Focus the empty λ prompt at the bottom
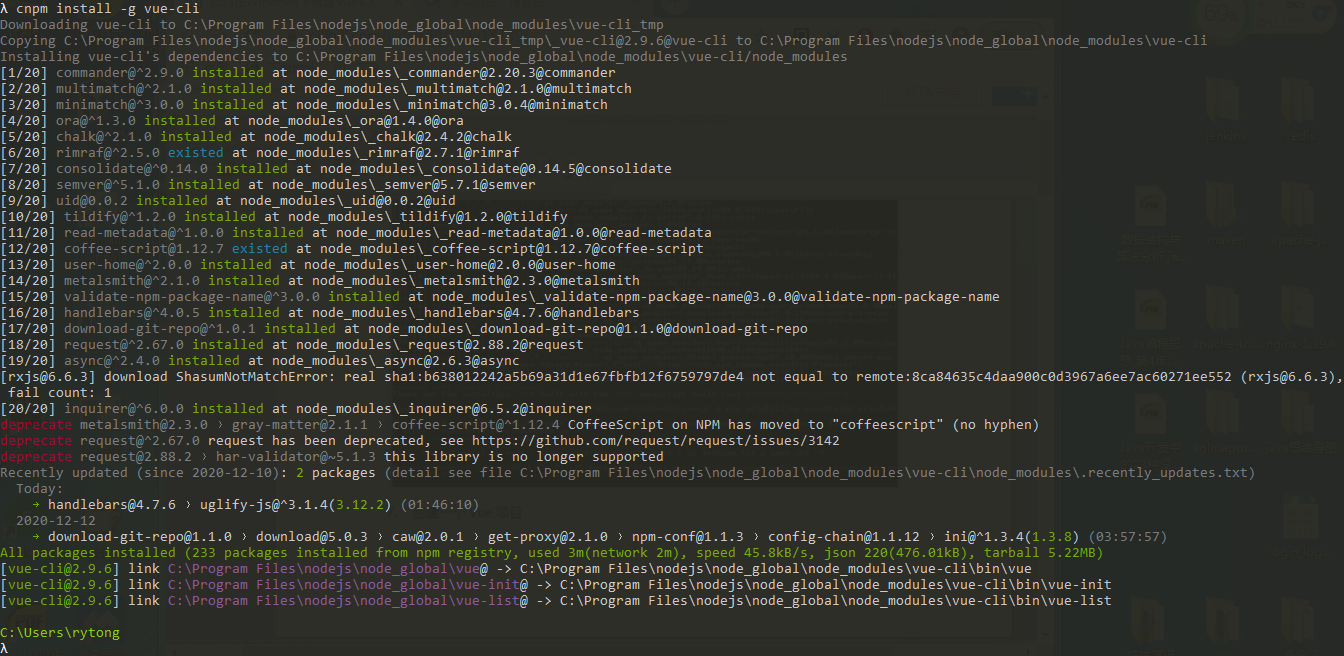This screenshot has width=1344, height=656. click(5, 648)
